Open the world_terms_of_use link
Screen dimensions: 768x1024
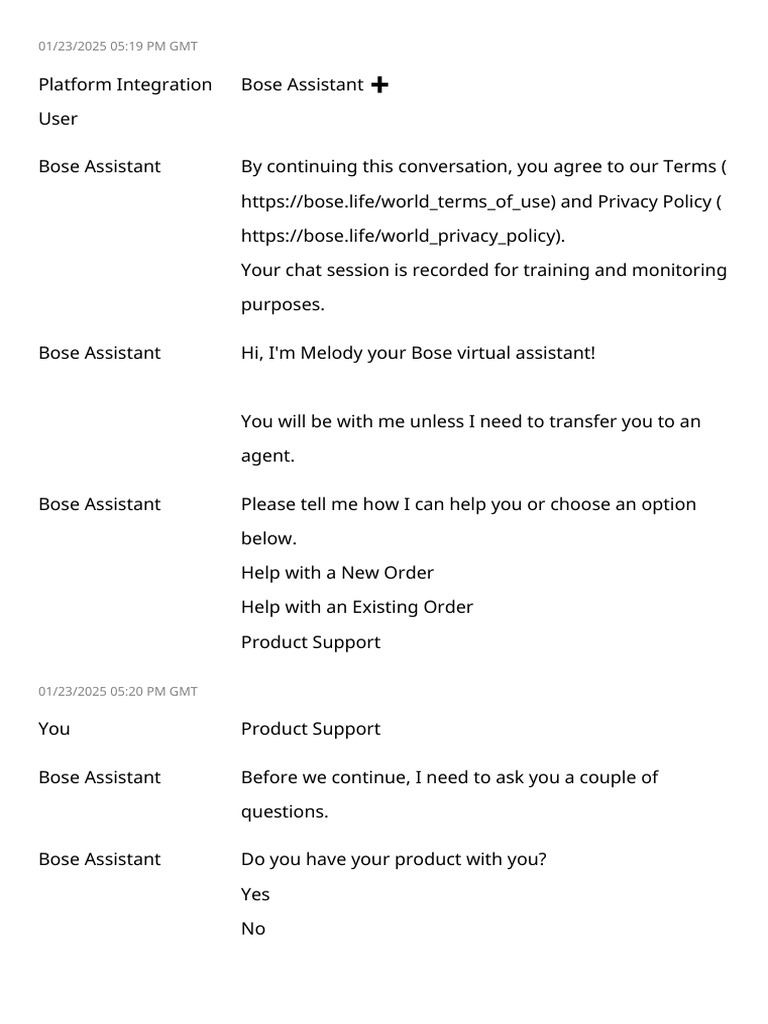(397, 201)
